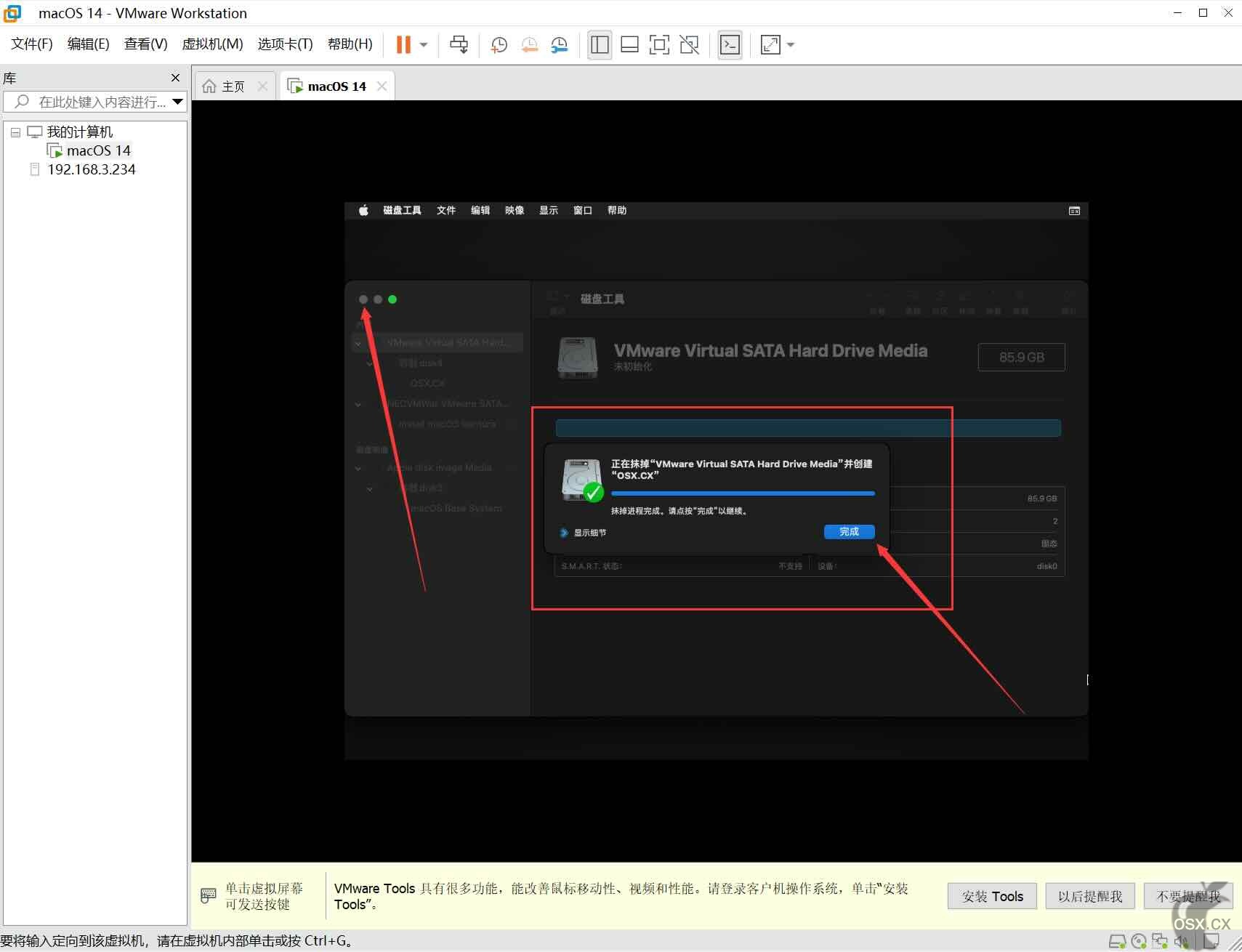Revert to the previous snapshot
1242x952 pixels.
coord(529,44)
